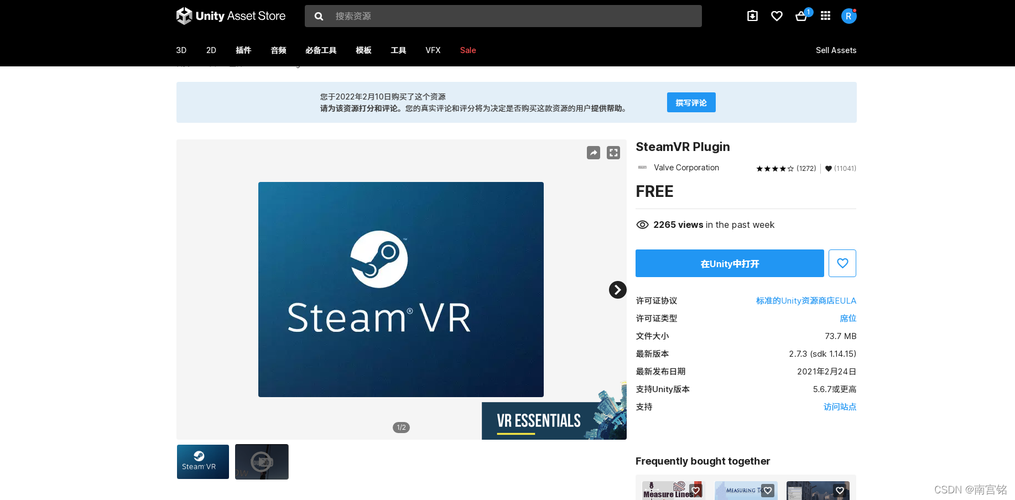Expand the preview to fullscreen
The width and height of the screenshot is (1015, 500).
614,152
